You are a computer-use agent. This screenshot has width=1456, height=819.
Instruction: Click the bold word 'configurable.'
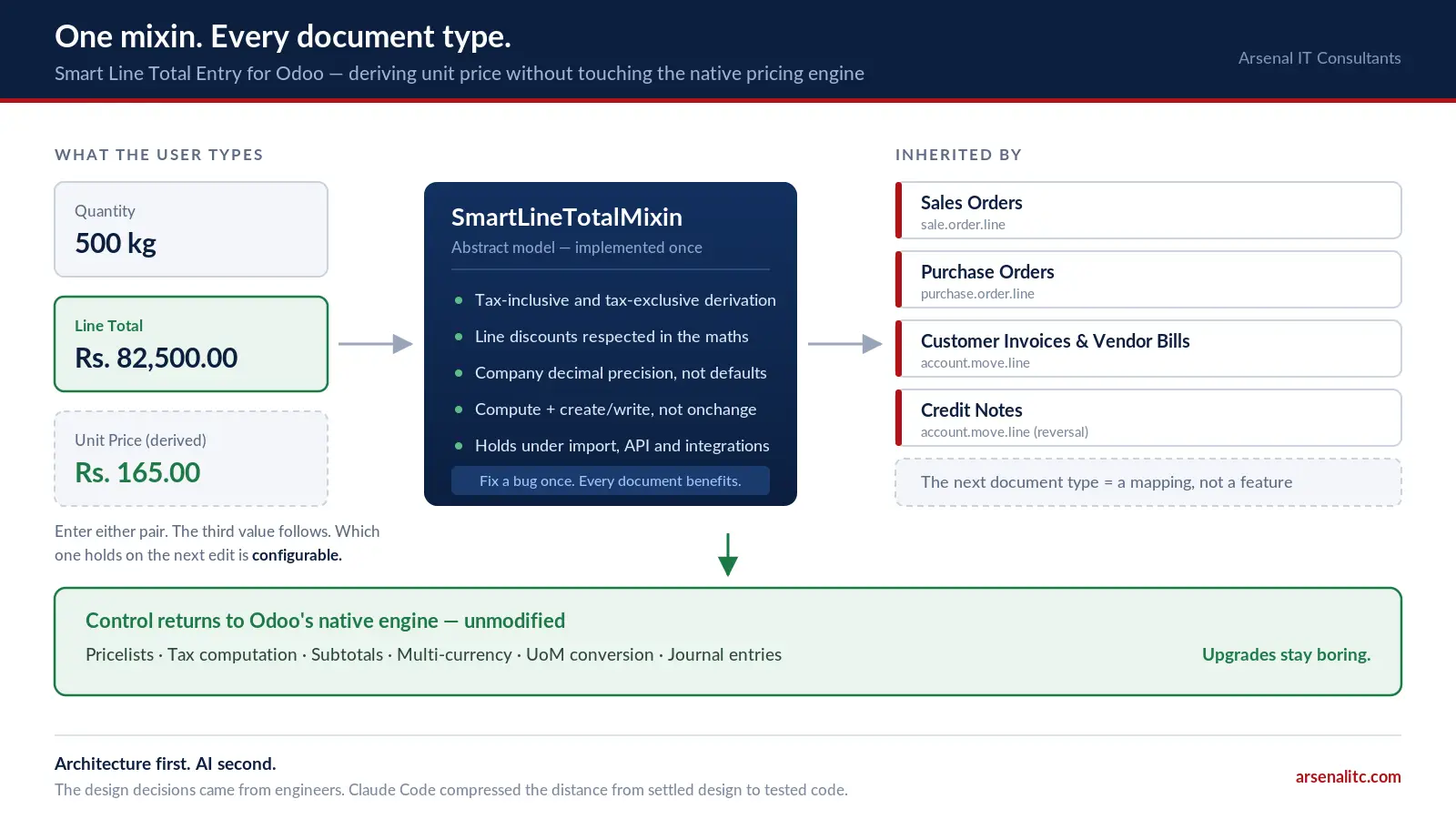(x=297, y=555)
